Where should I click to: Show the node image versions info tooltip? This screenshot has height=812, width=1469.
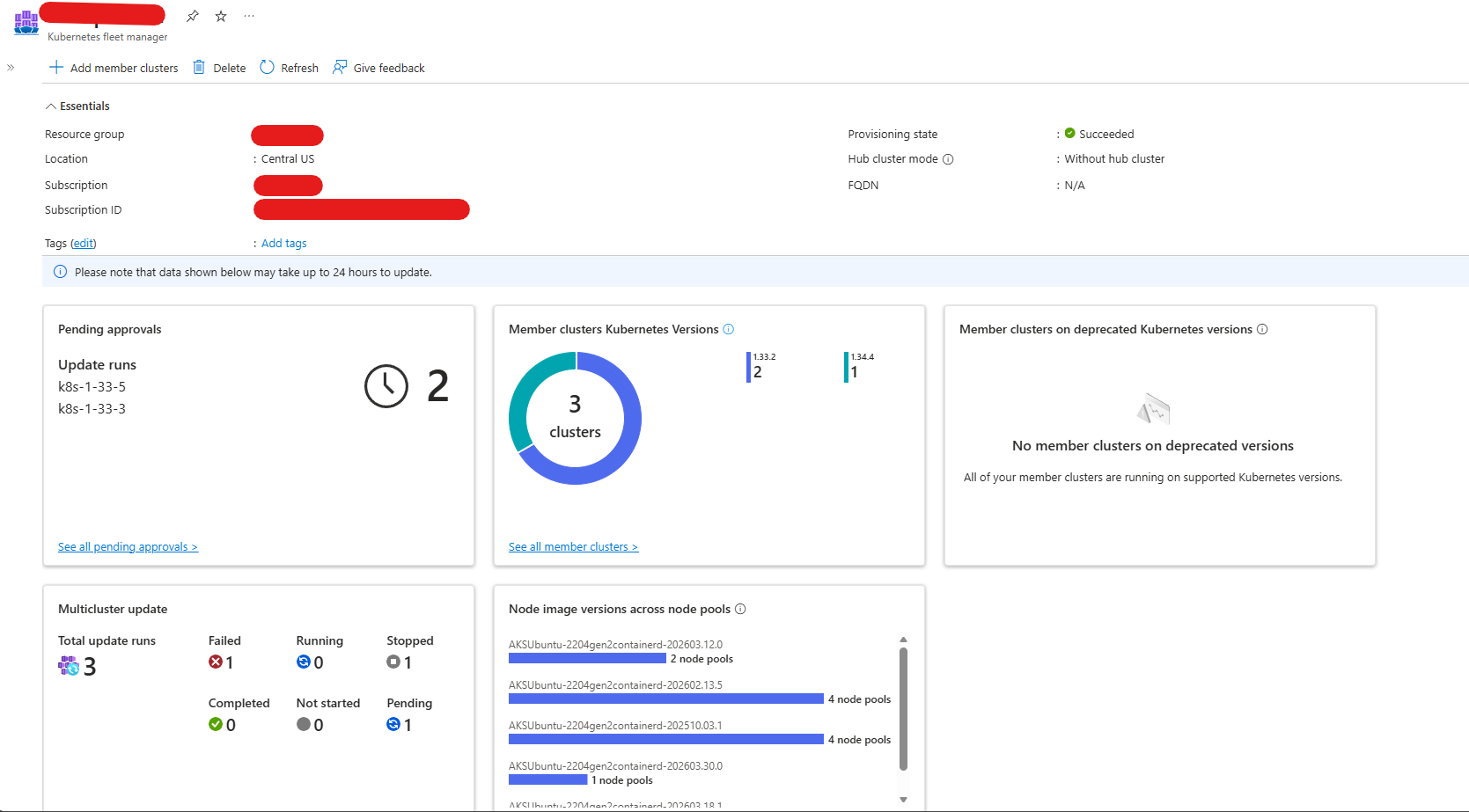[x=741, y=609]
